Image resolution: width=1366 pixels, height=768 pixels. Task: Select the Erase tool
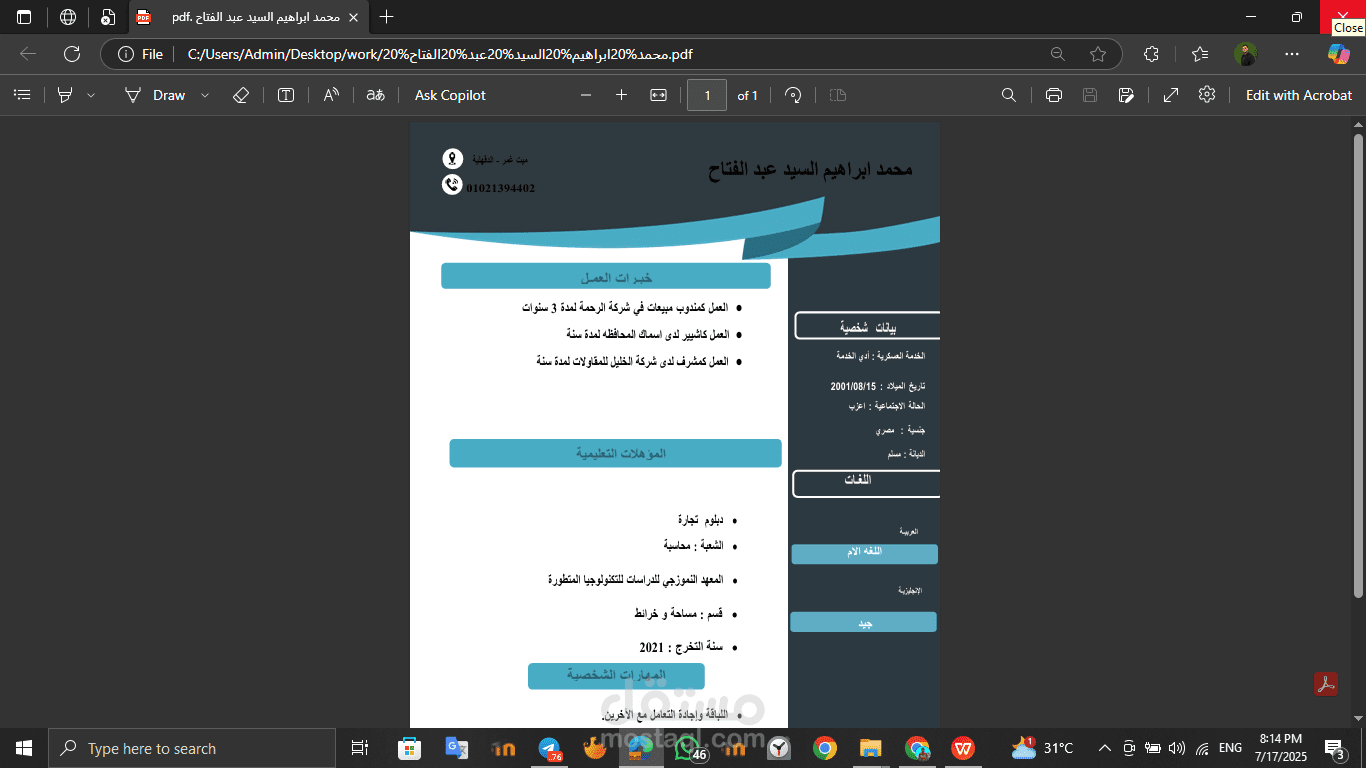click(x=240, y=95)
